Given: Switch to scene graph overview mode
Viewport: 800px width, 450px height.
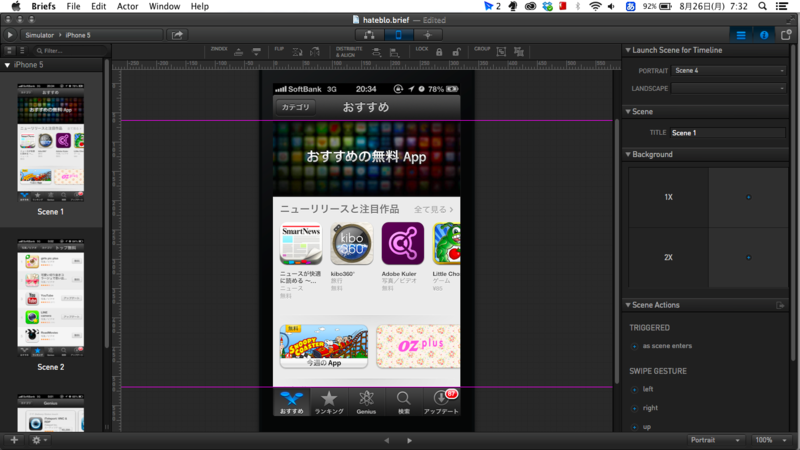Looking at the screenshot, I should (x=369, y=35).
